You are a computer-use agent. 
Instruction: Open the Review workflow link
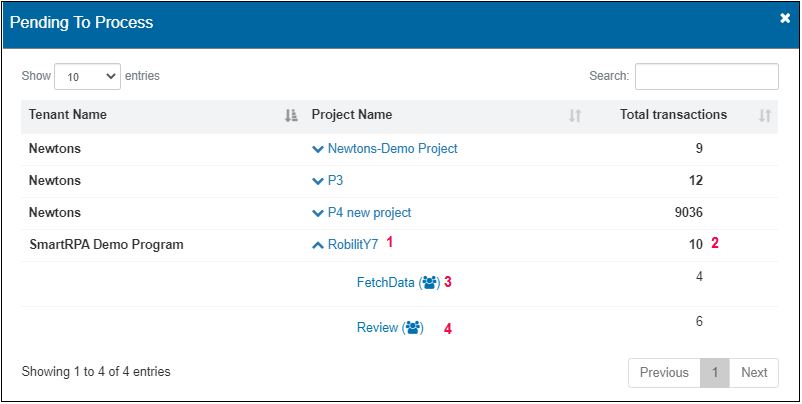click(377, 328)
